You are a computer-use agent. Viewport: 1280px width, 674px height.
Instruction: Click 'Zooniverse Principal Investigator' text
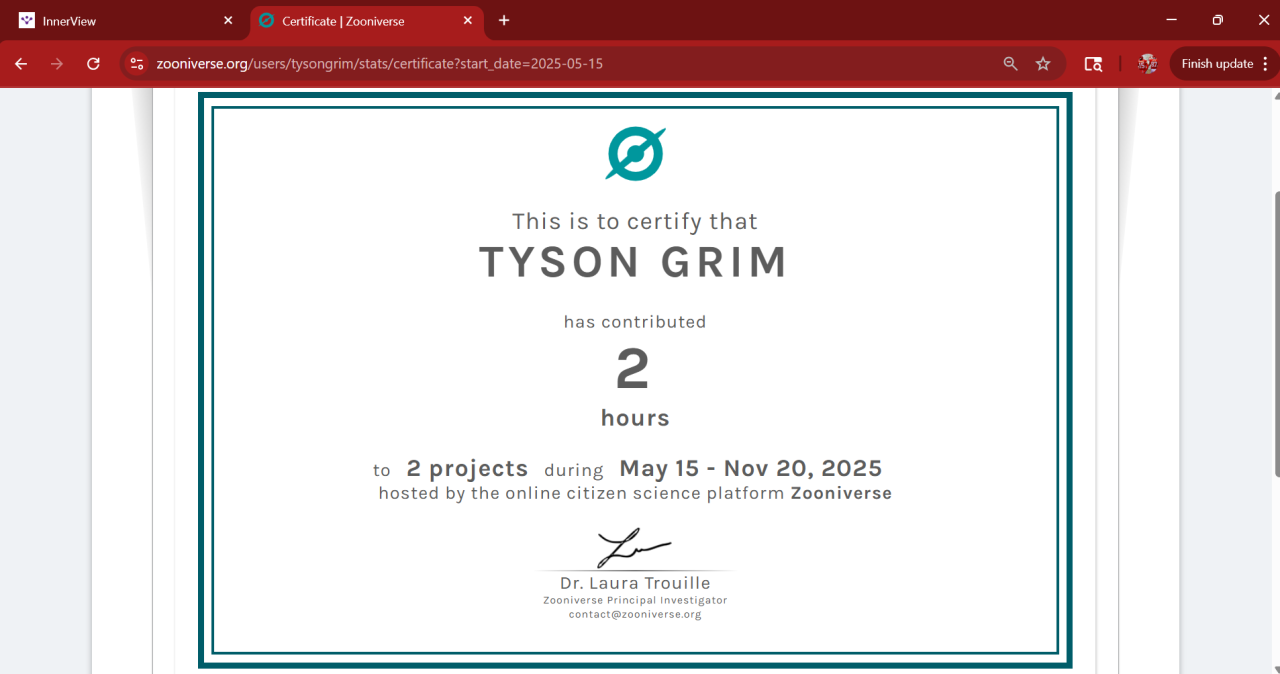point(635,600)
